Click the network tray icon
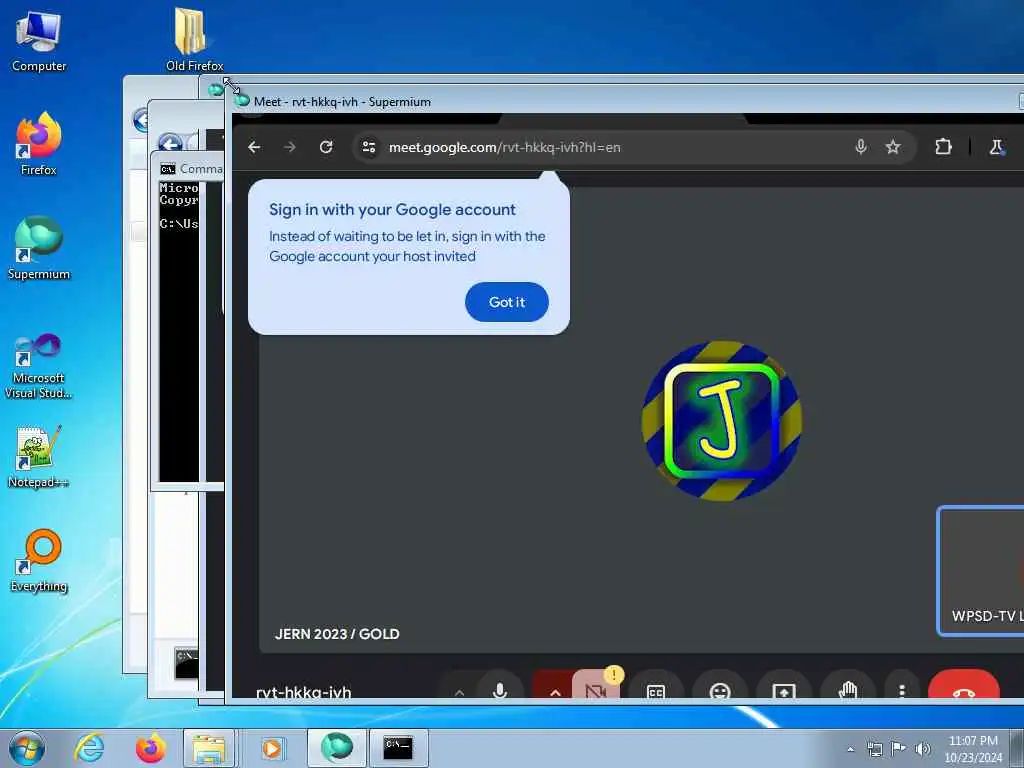Image resolution: width=1024 pixels, height=768 pixels. point(874,748)
